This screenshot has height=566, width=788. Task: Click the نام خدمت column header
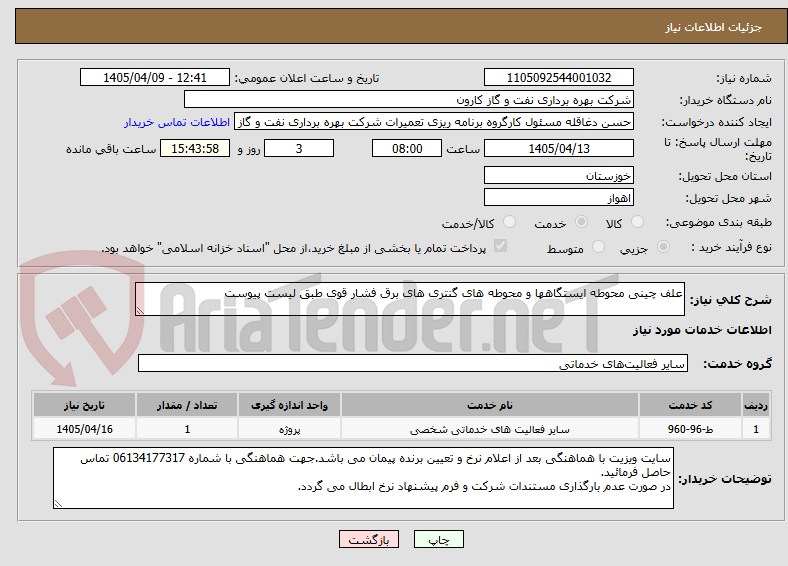(x=489, y=405)
